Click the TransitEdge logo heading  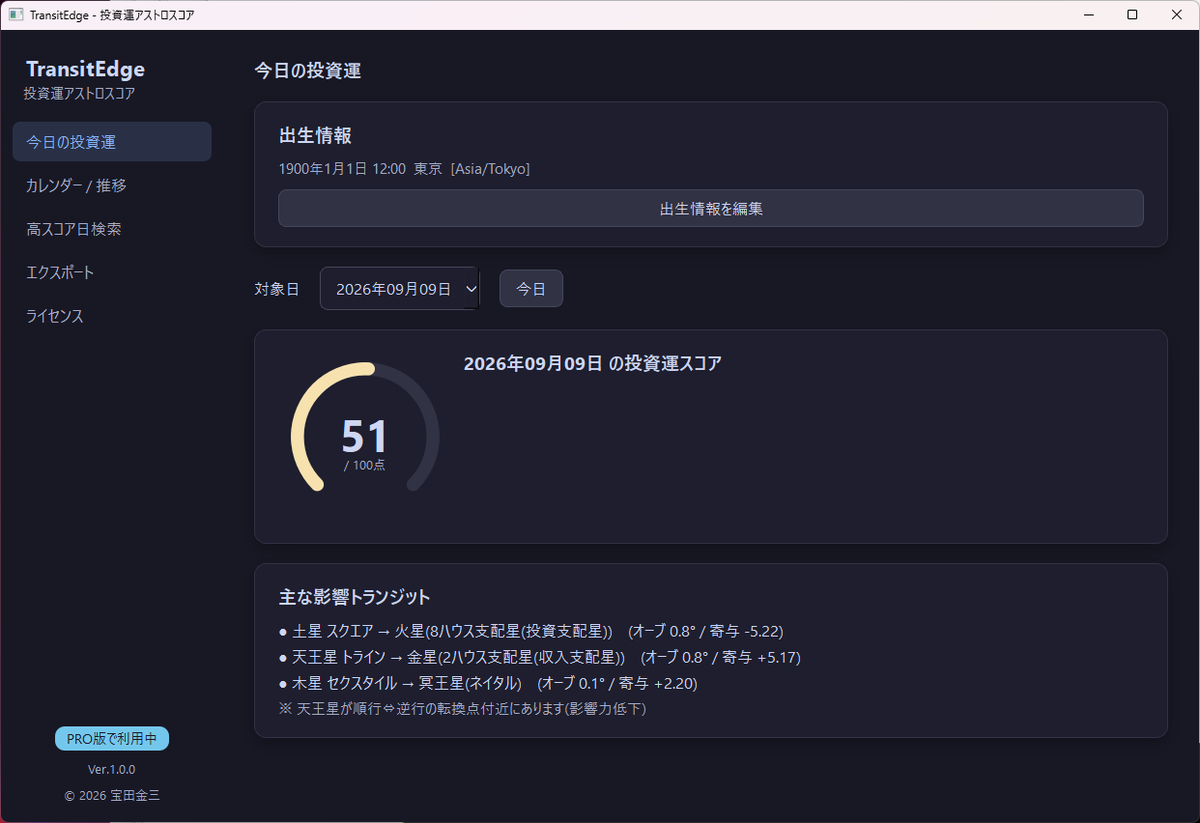(85, 69)
